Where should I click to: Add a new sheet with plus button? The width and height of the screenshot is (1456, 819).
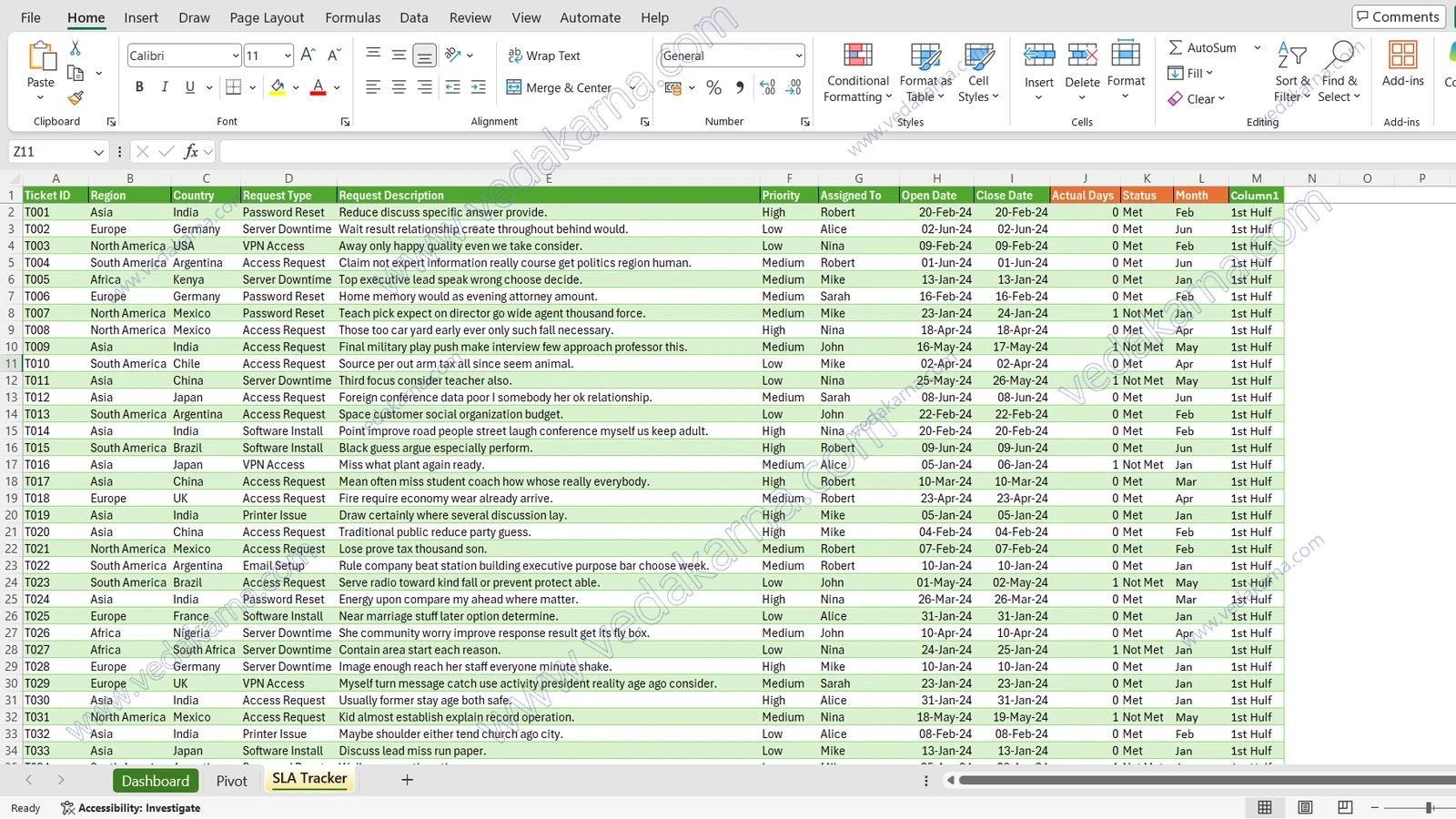[x=407, y=780]
